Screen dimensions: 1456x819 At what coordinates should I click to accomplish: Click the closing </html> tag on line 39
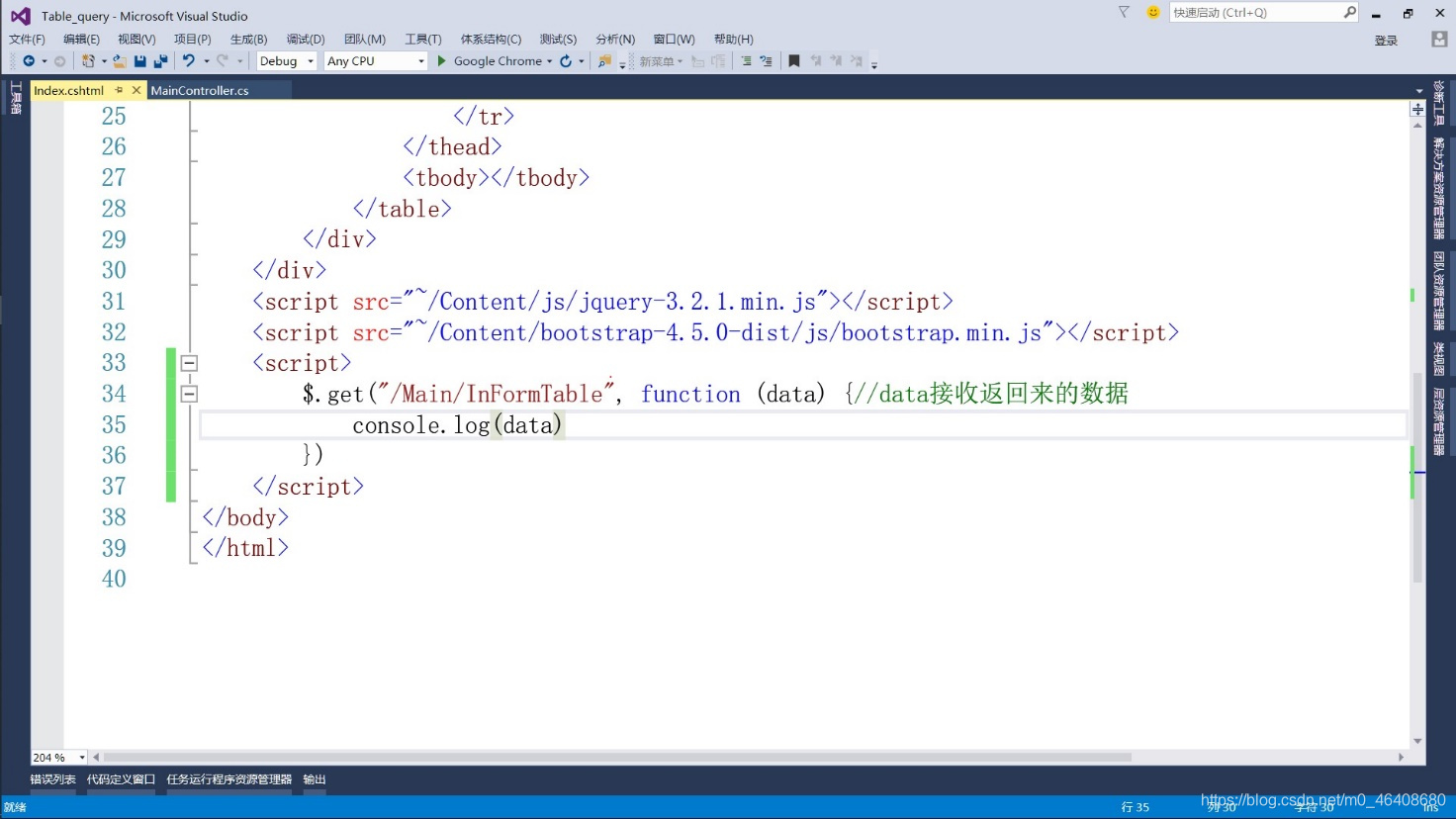point(245,548)
